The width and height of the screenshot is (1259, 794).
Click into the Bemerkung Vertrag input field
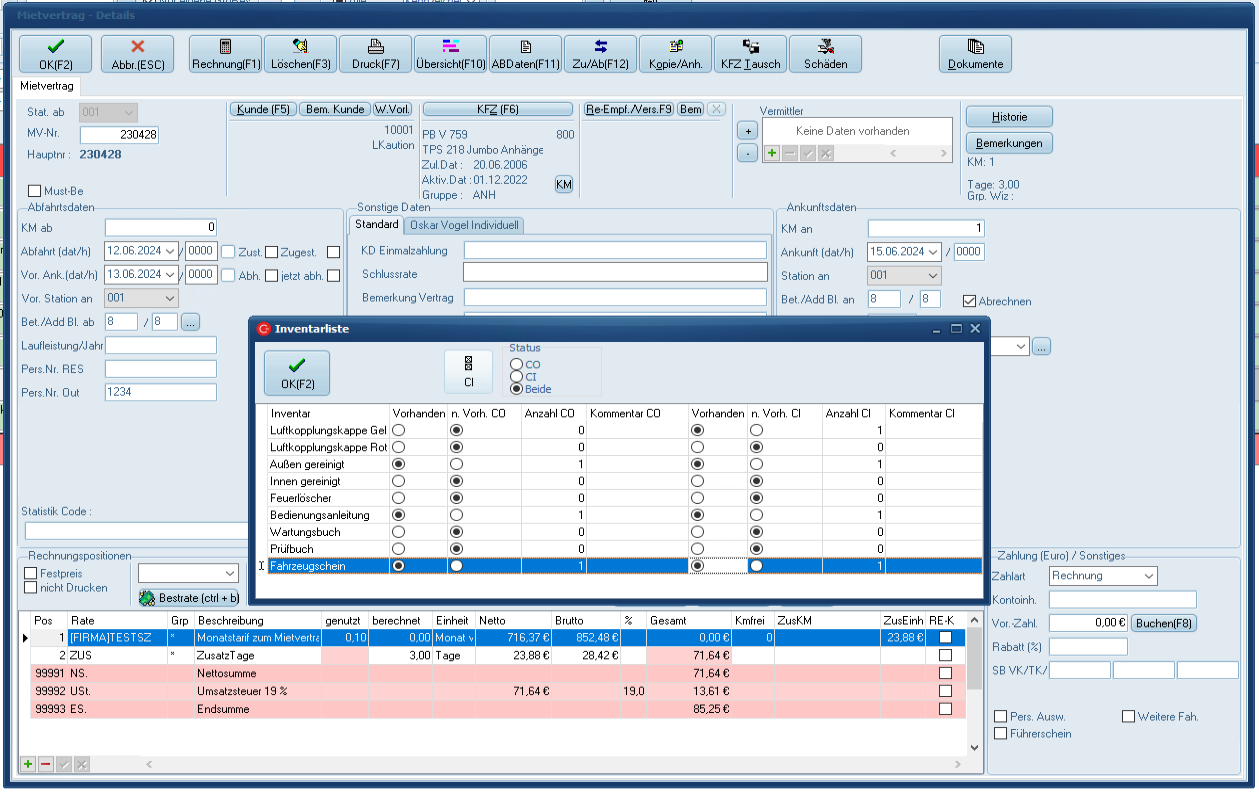point(614,297)
